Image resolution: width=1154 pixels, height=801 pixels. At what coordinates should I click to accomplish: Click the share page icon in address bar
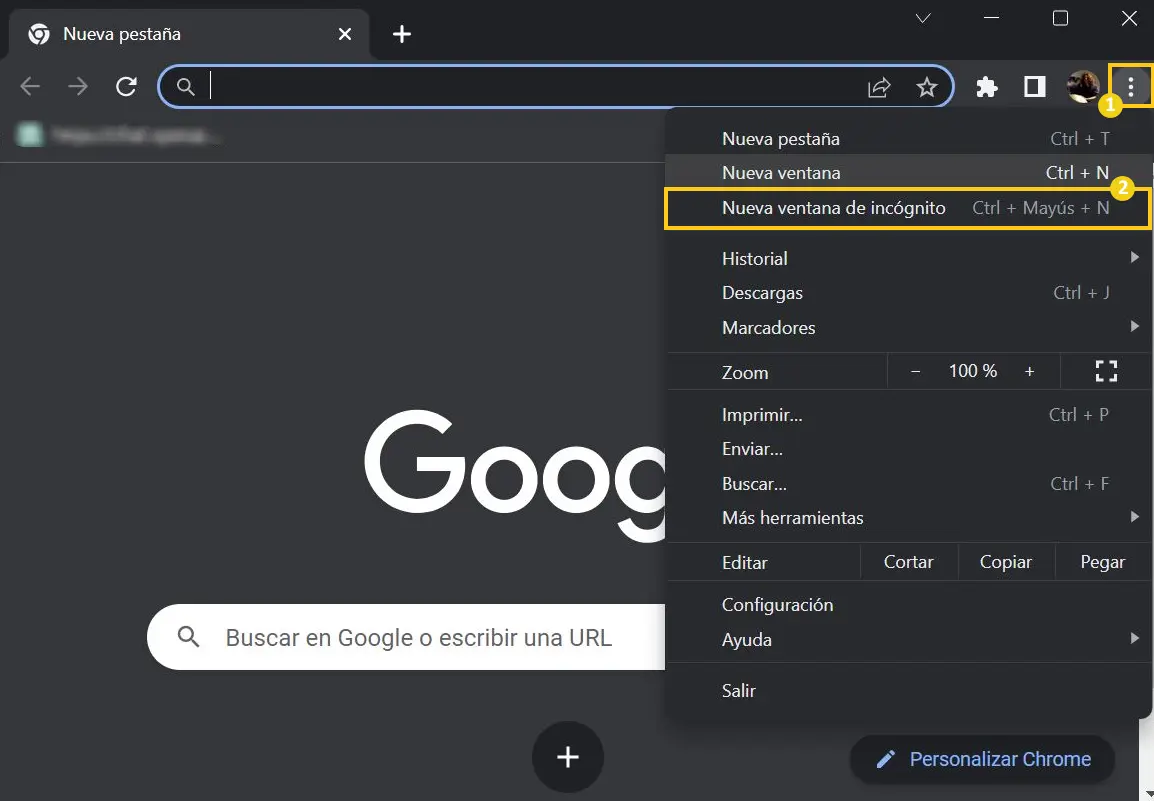pyautogui.click(x=879, y=88)
